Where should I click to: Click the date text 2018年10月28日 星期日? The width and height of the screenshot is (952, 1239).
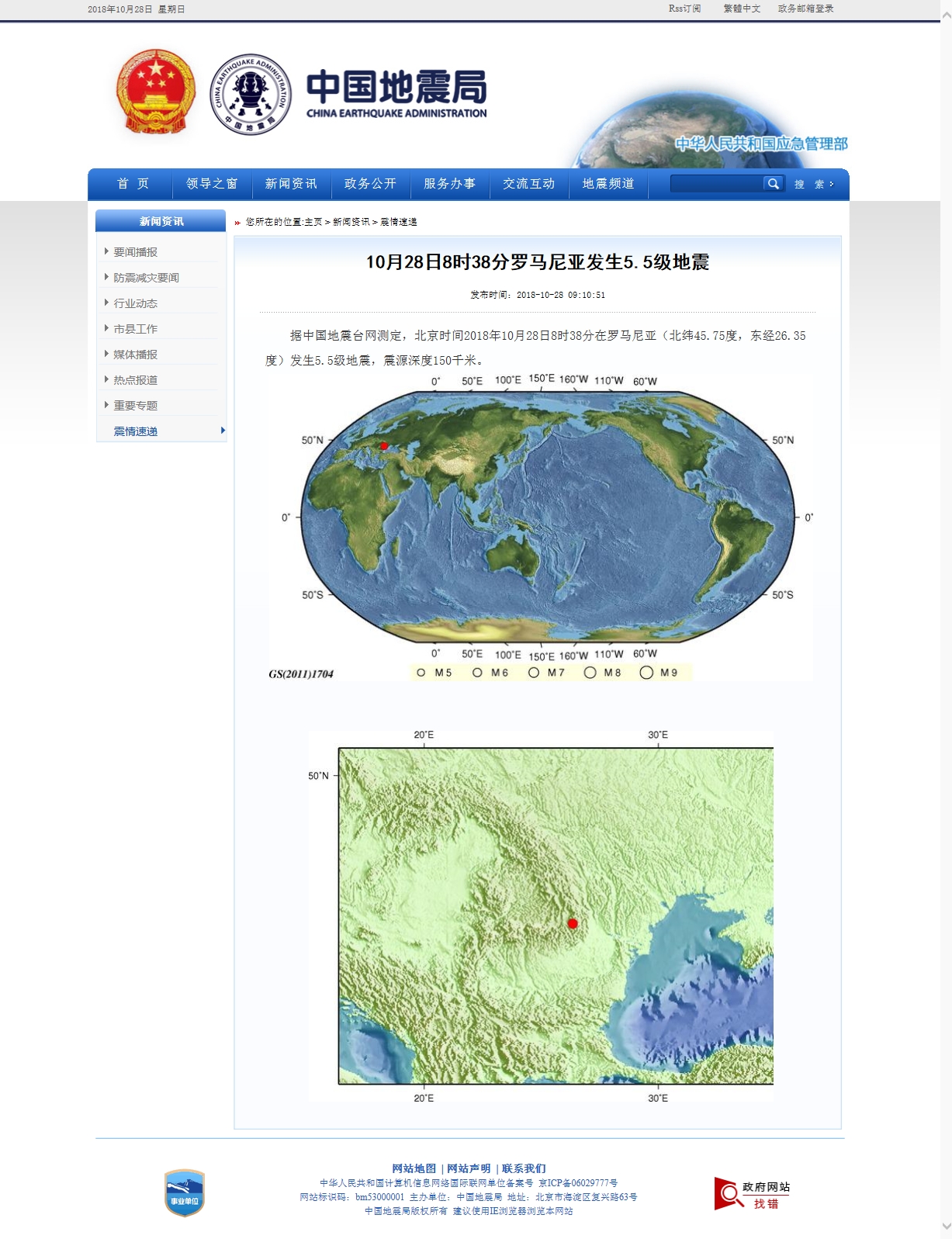[x=136, y=9]
